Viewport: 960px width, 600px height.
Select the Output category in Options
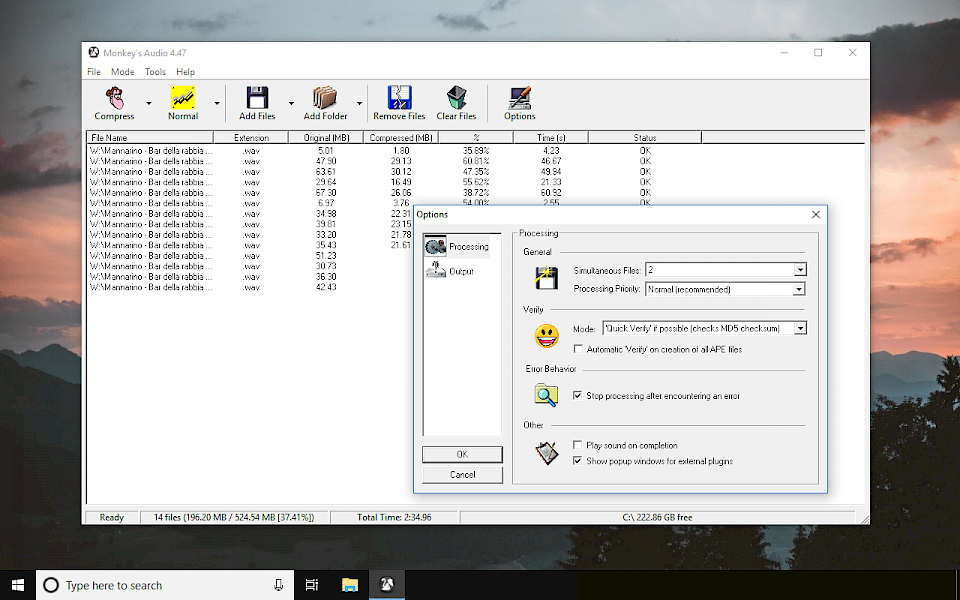450,271
